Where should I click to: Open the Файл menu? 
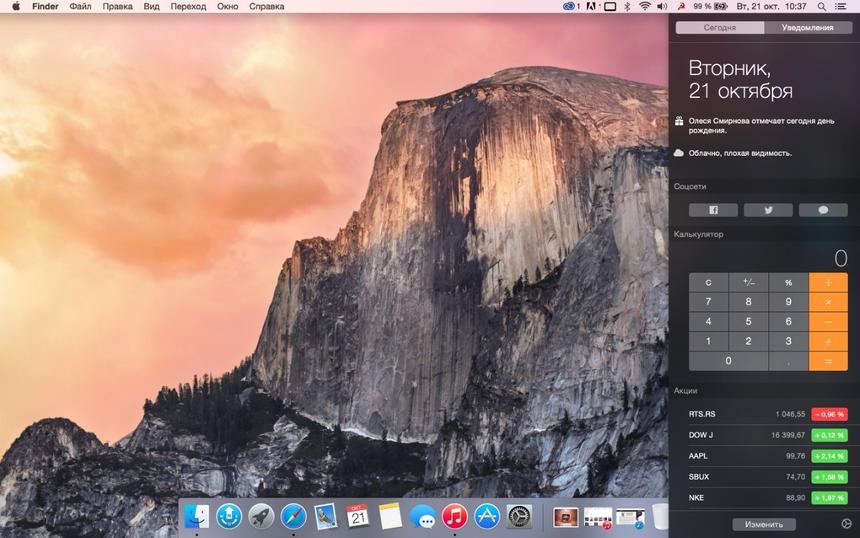(80, 6)
